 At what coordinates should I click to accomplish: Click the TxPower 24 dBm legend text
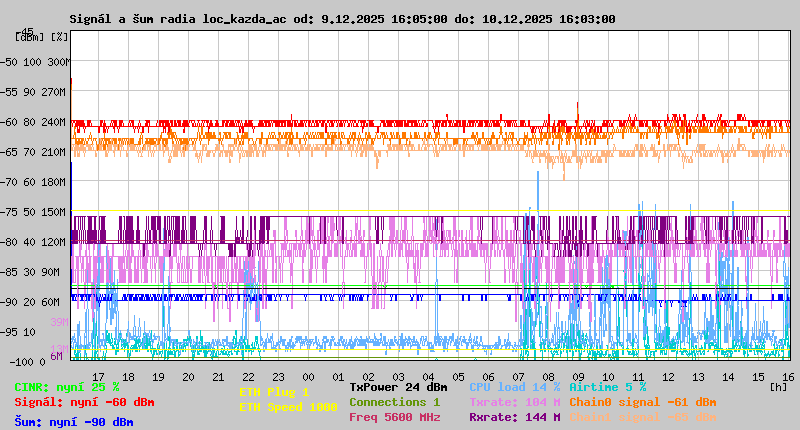pyautogui.click(x=398, y=386)
